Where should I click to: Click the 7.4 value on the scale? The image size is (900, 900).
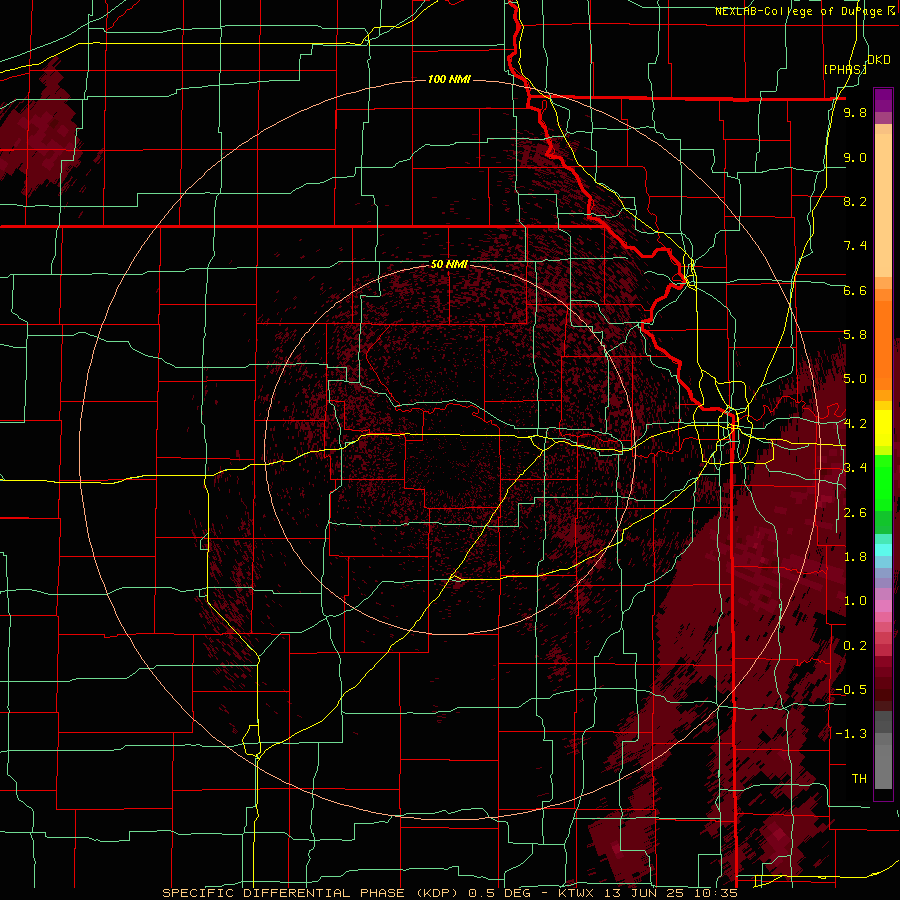(x=855, y=246)
